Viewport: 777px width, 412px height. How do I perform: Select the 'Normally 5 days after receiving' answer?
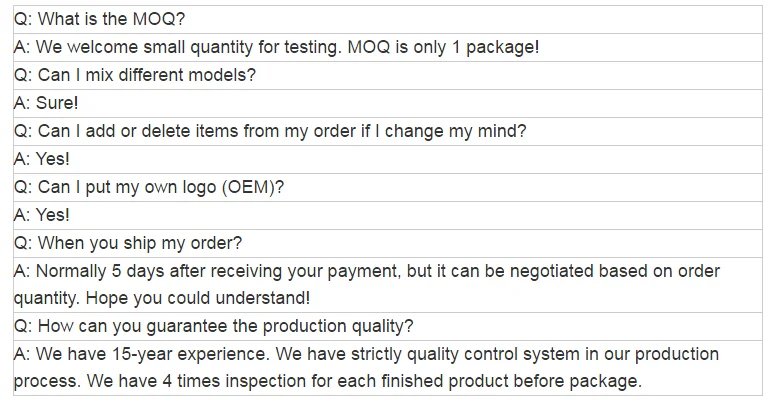367,271
